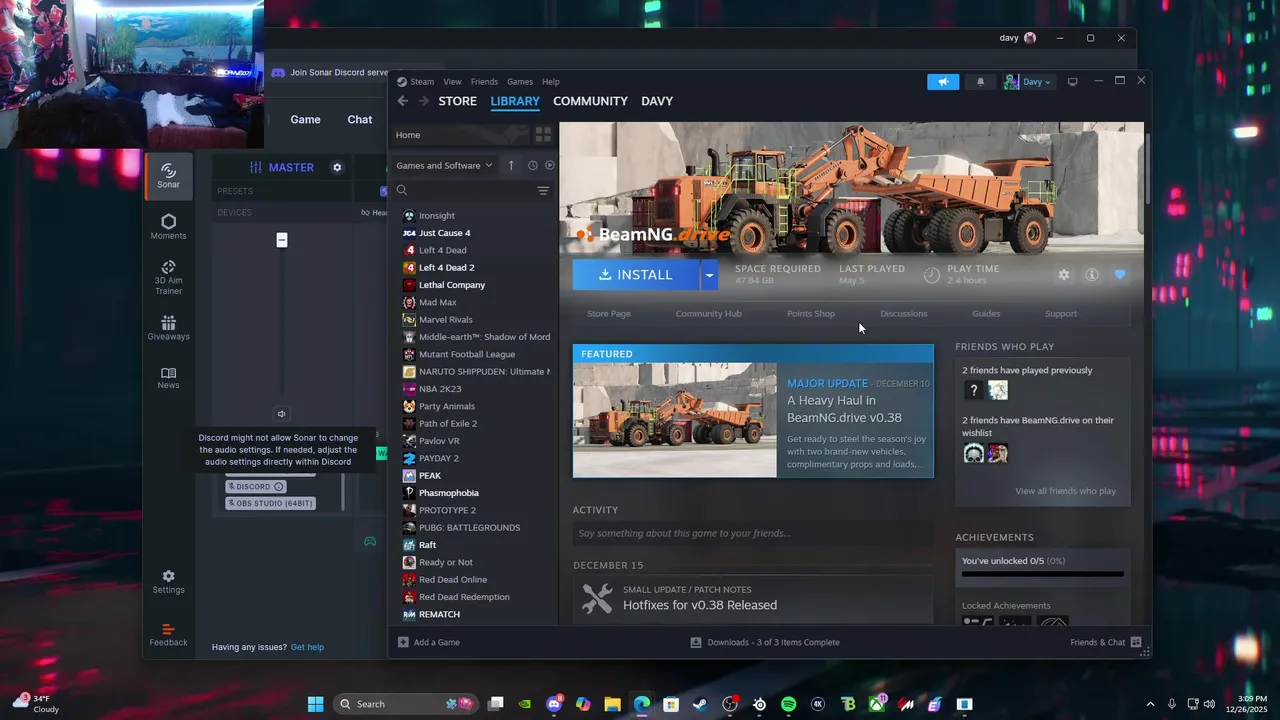This screenshot has width=1280, height=720.
Task: Open Master channel settings gear in Sonar
Action: (337, 167)
